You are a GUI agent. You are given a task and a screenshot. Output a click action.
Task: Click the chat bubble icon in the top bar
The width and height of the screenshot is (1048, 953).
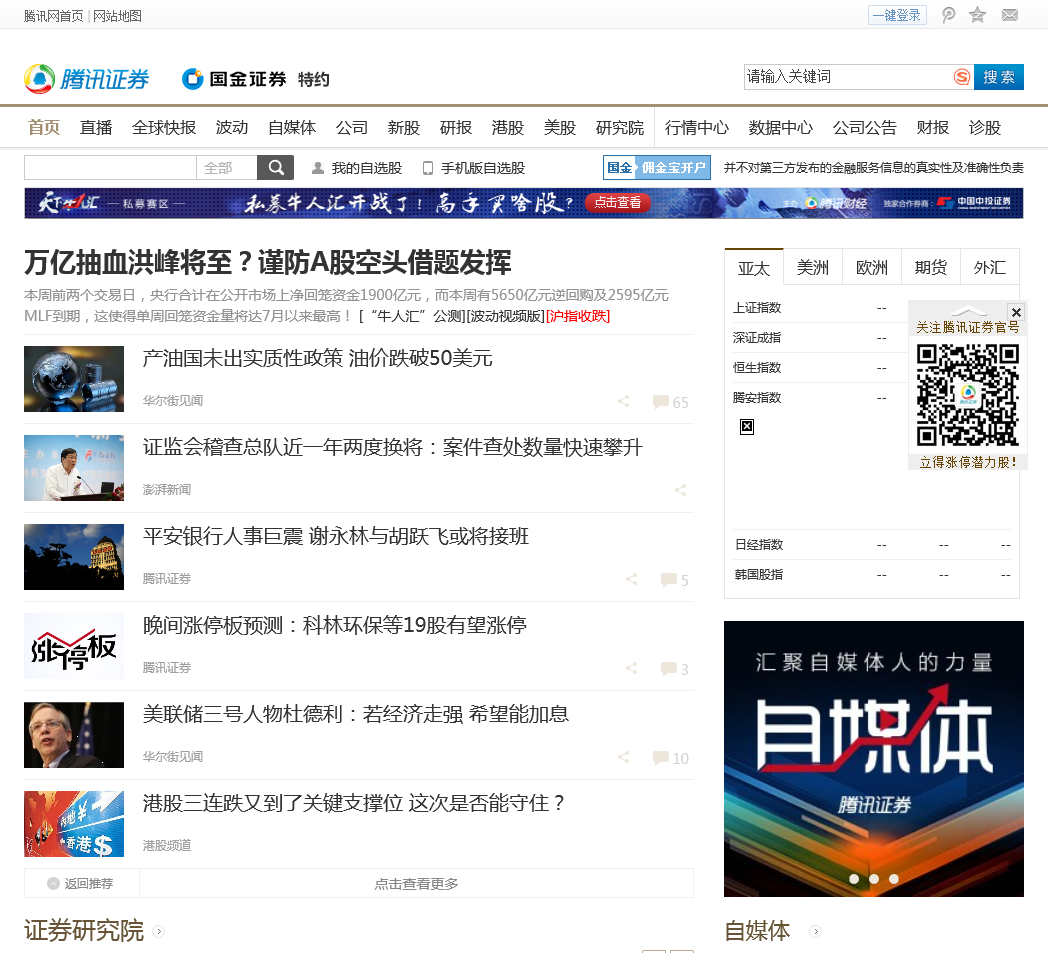[x=948, y=15]
